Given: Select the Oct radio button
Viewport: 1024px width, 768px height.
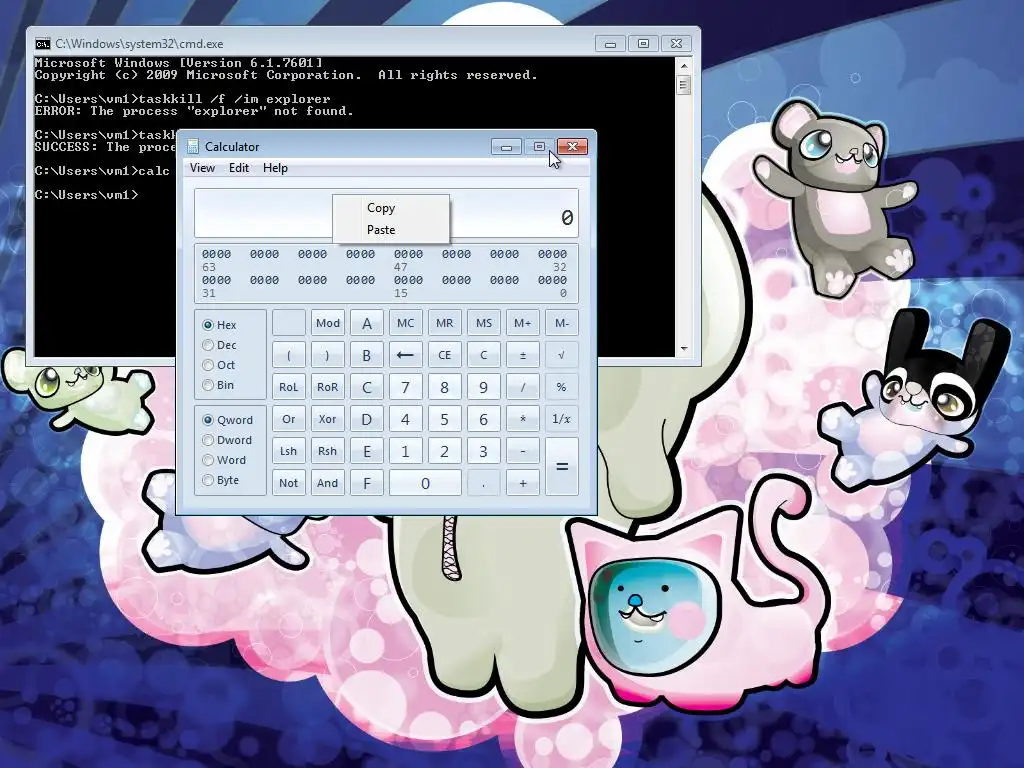Looking at the screenshot, I should [x=208, y=365].
